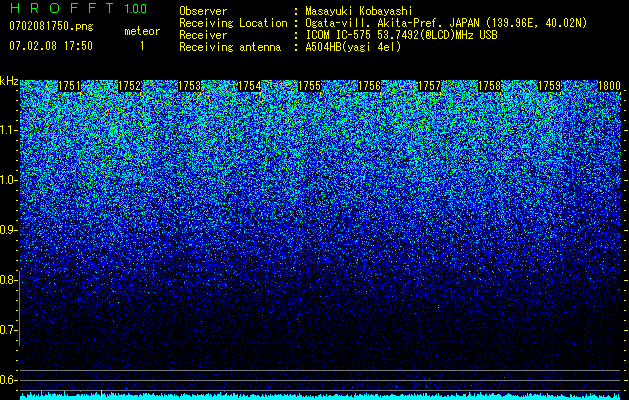Click the 1756 time marker
This screenshot has height=400, width=629.
click(x=369, y=86)
